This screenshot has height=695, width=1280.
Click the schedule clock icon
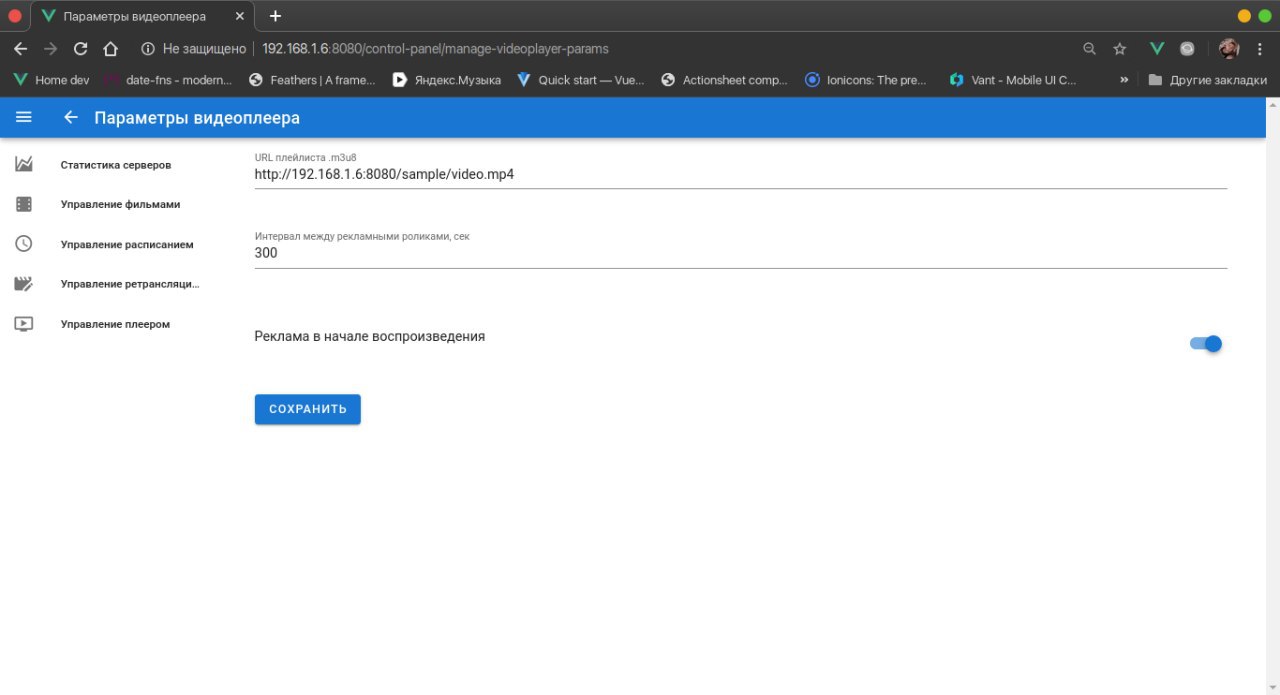(x=24, y=244)
